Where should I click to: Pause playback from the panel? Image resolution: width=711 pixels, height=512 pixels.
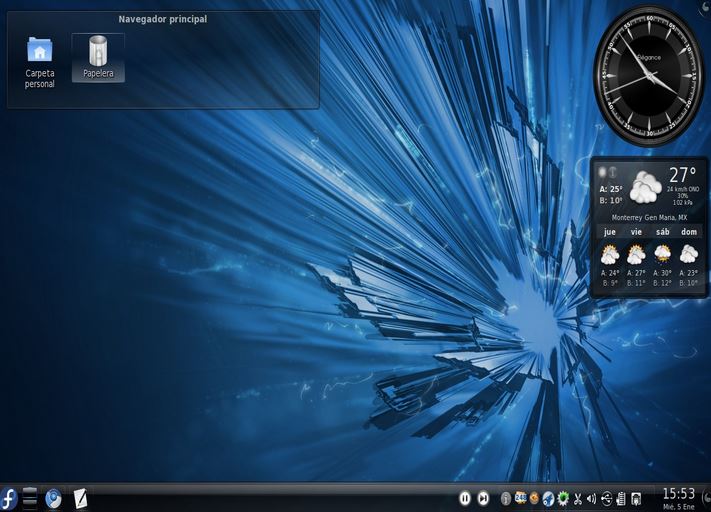[465, 498]
